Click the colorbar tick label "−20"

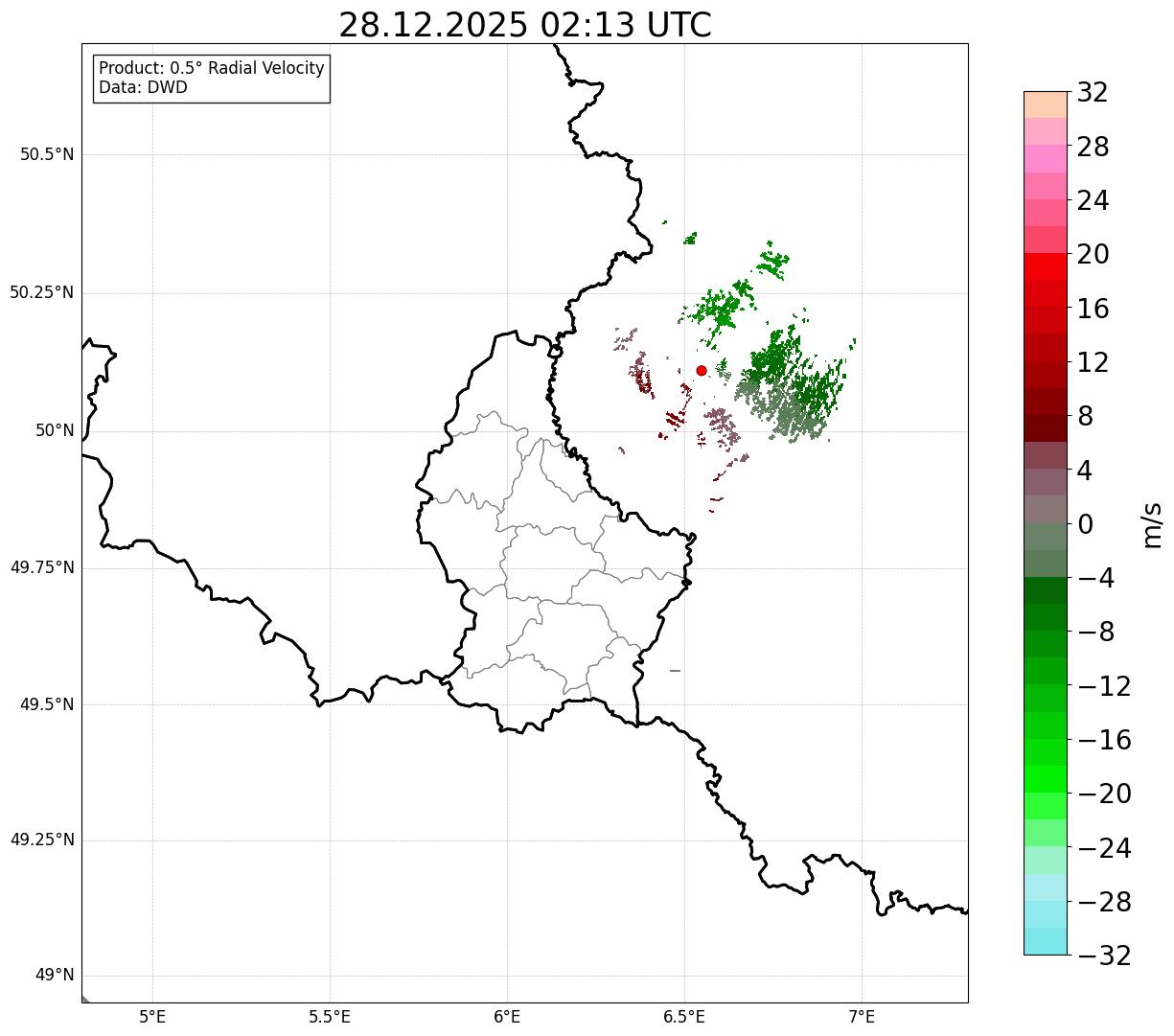tap(1104, 794)
